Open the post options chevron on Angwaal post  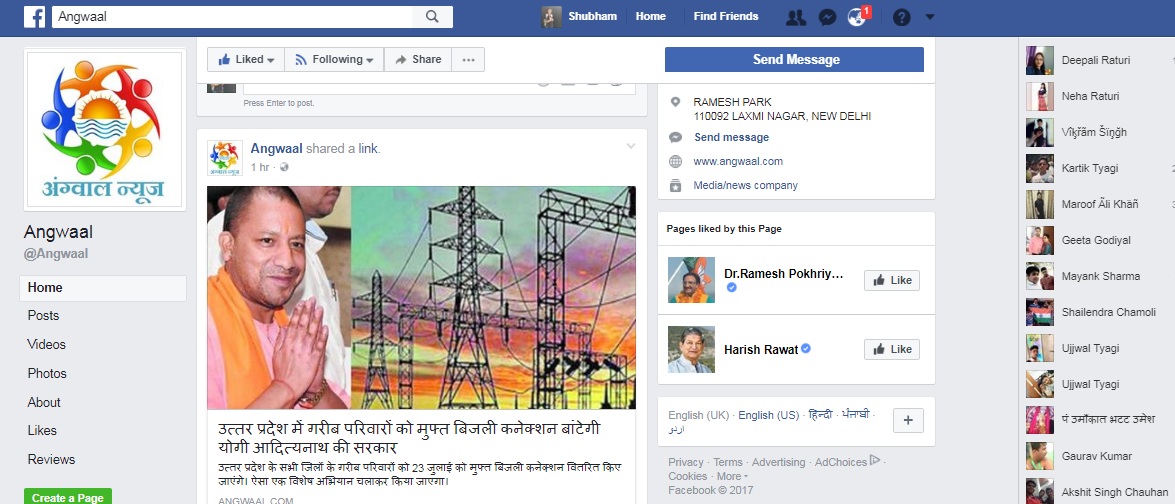point(631,146)
